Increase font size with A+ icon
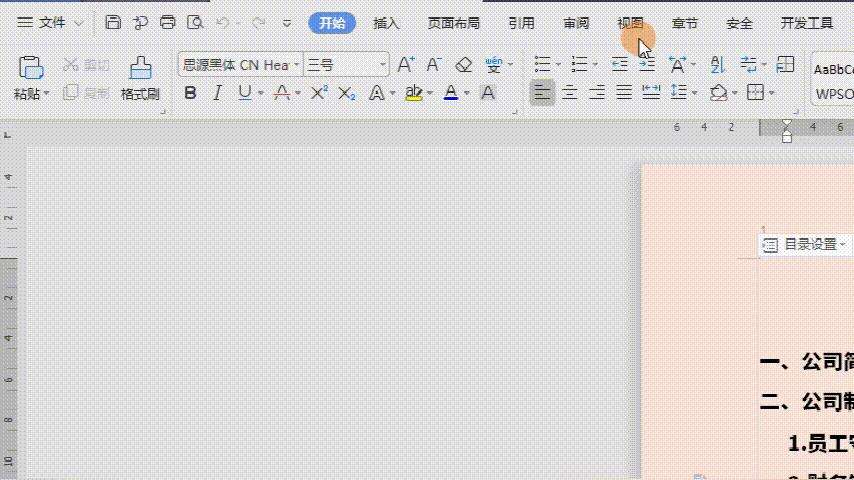854x480 pixels. click(406, 65)
